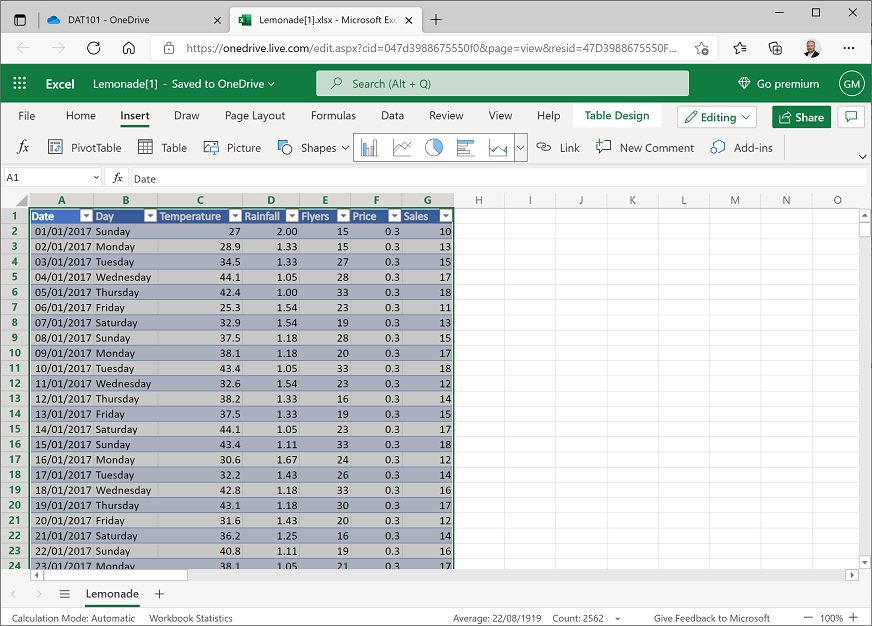872x626 pixels.
Task: Open the Date column filter dropdown
Action: 86,216
